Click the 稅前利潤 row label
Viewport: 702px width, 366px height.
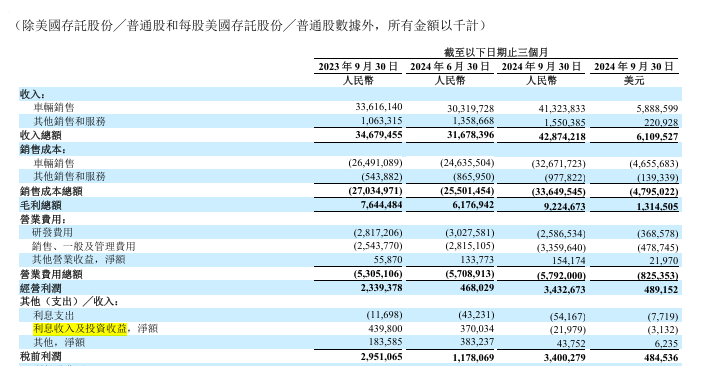point(41,357)
